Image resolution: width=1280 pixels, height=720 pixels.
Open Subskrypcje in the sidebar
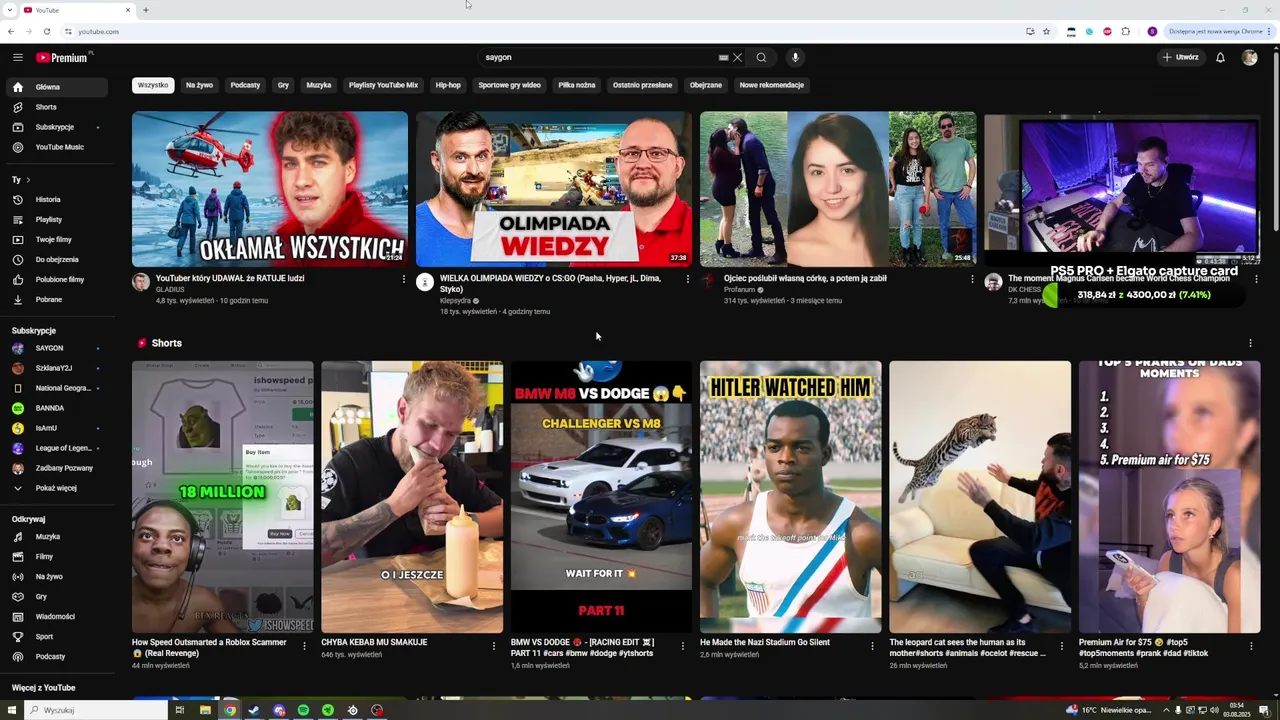pyautogui.click(x=59, y=127)
